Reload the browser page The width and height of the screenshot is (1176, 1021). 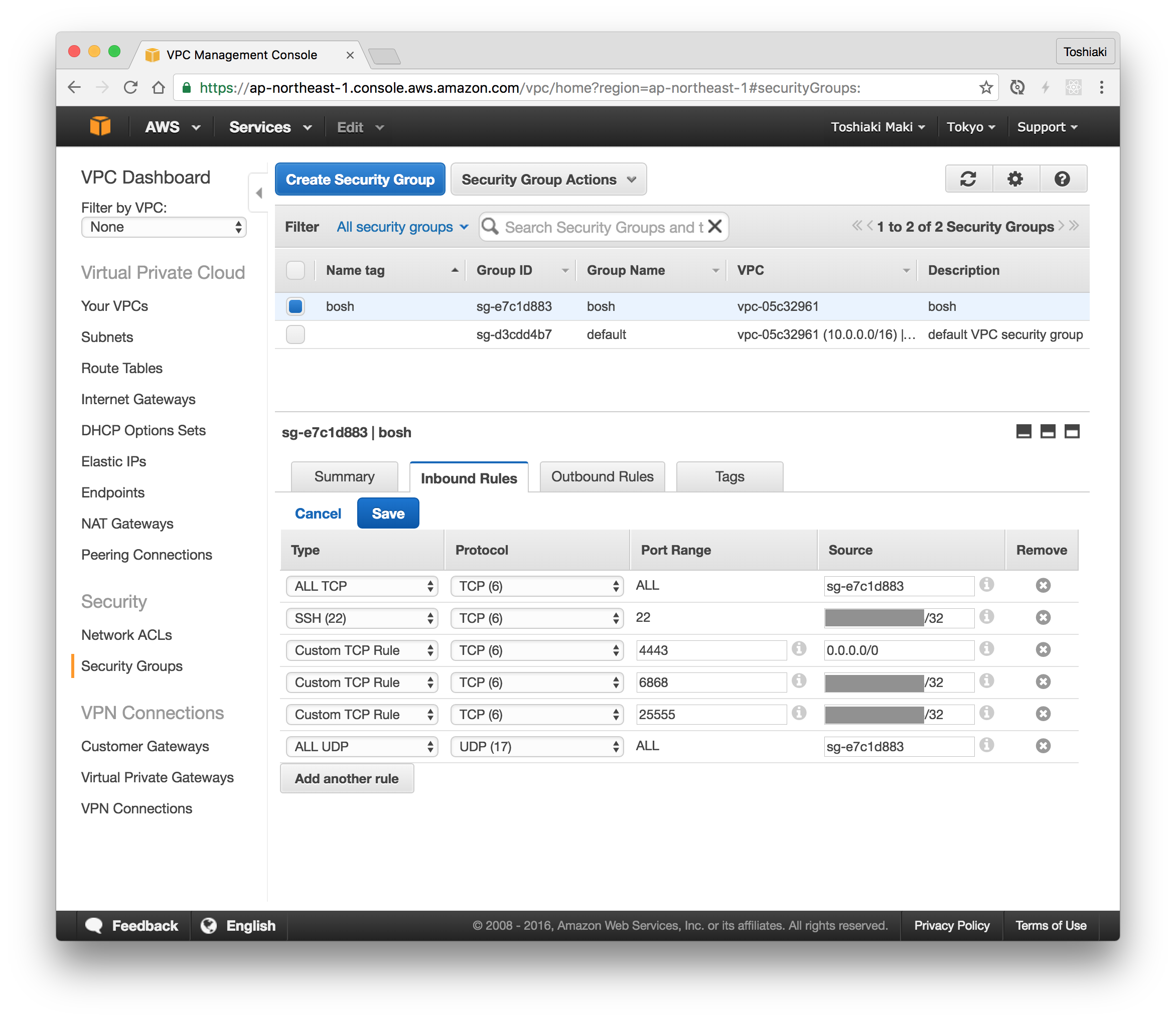tap(130, 87)
